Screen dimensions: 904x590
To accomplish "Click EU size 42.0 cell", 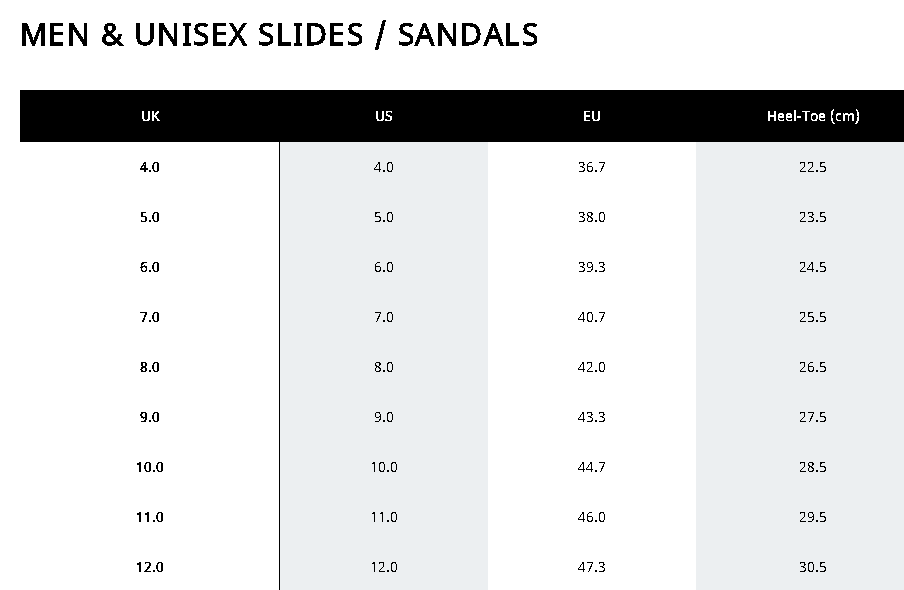I will (592, 367).
